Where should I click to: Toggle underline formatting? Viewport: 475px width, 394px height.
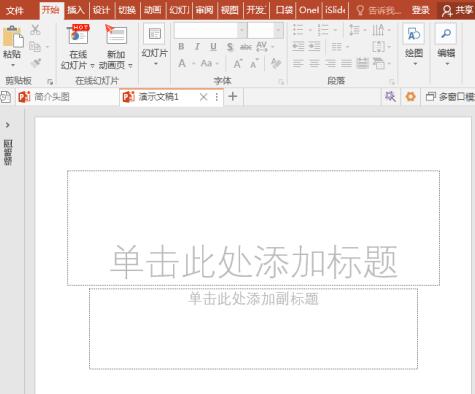click(213, 46)
